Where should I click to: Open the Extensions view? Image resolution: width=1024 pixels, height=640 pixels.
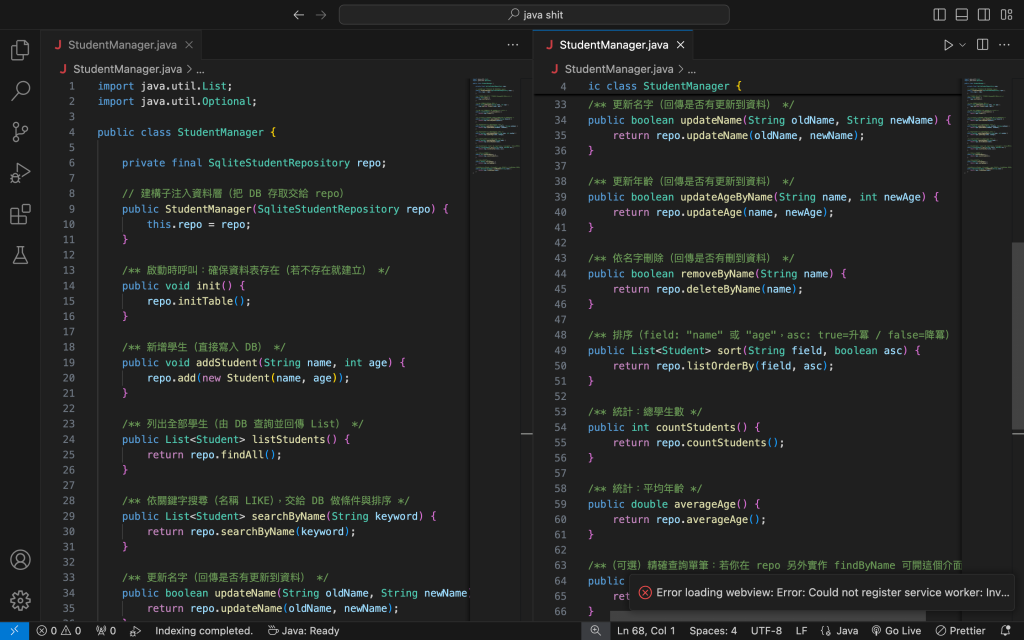pyautogui.click(x=20, y=214)
